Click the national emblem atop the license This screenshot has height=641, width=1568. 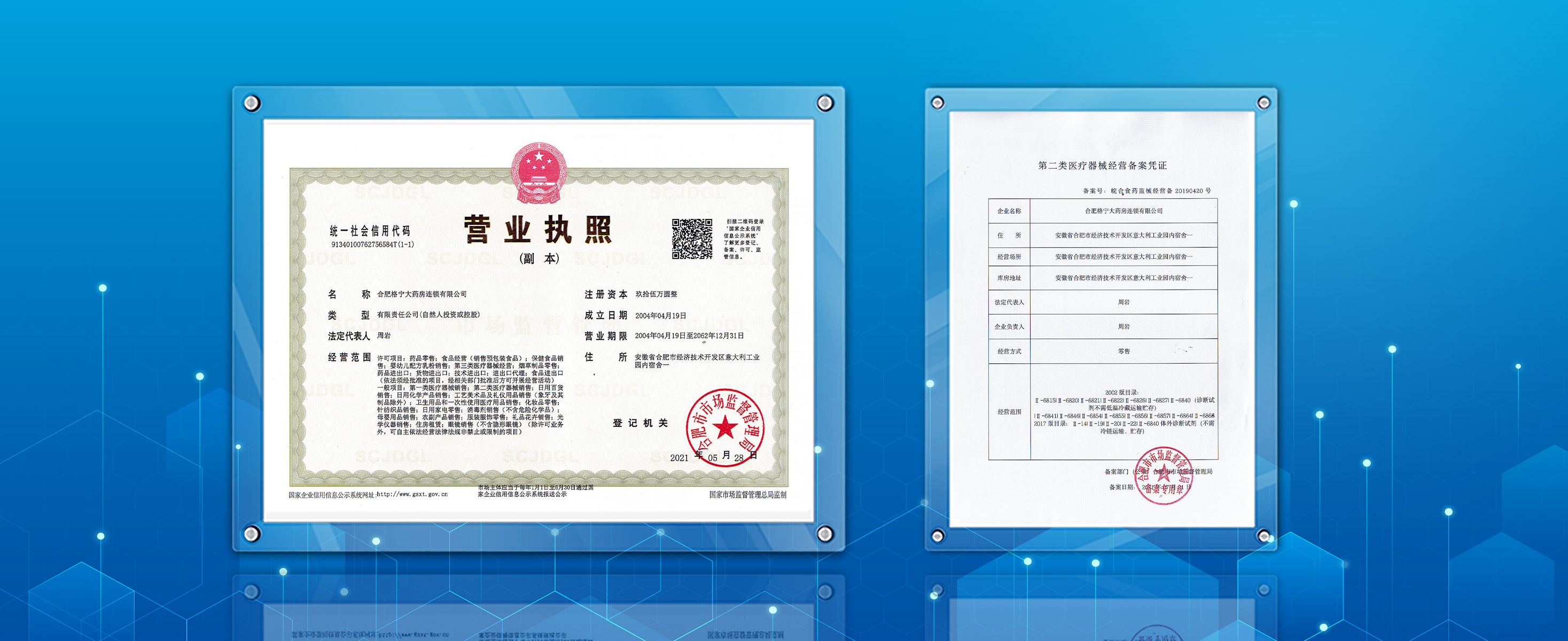coord(539,173)
